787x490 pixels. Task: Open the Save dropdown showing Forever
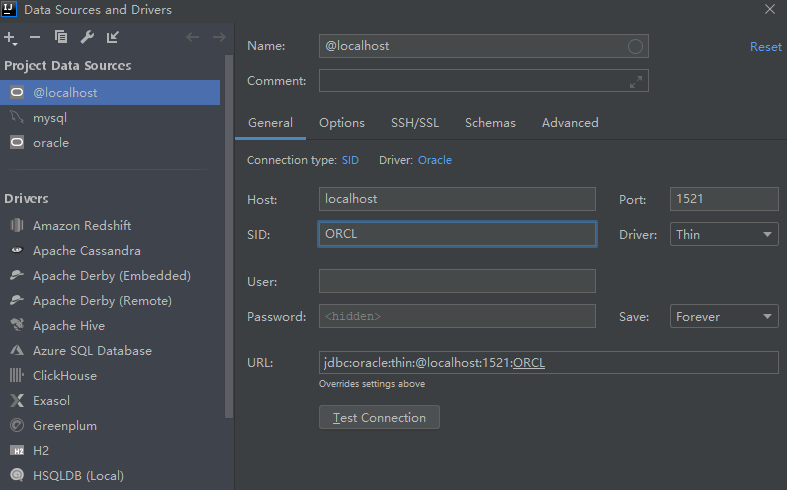click(724, 317)
